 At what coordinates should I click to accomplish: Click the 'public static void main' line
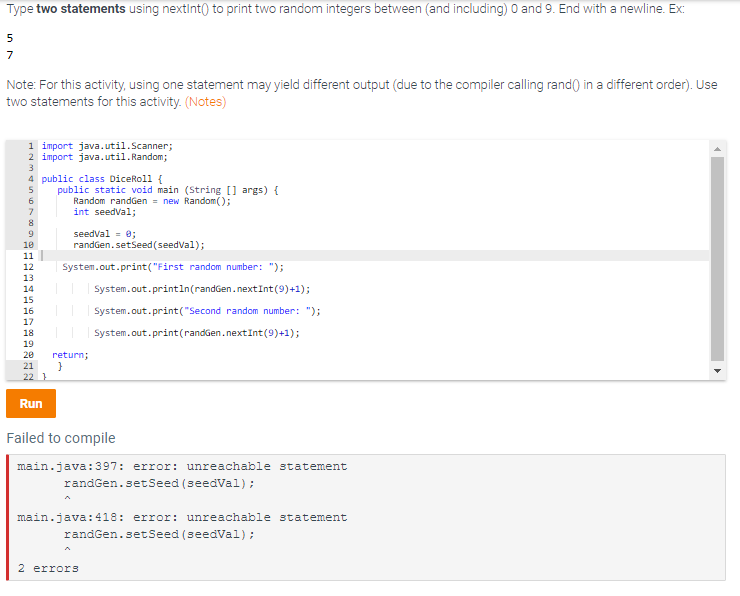click(x=168, y=190)
